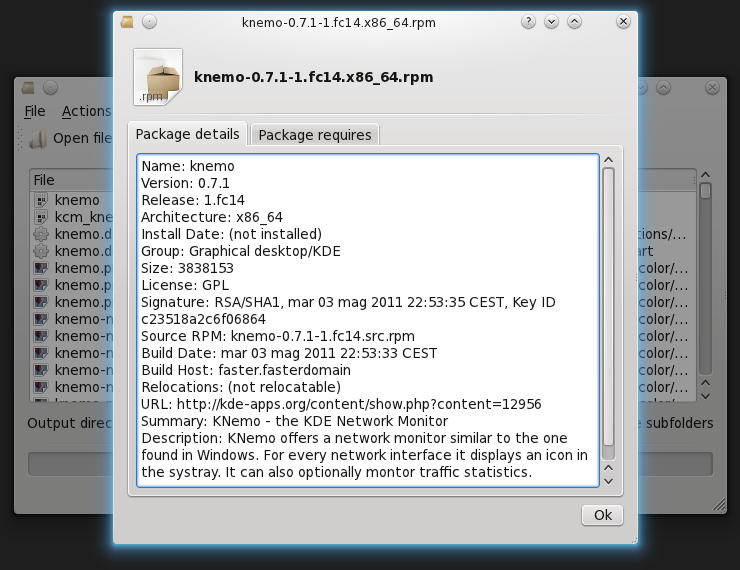Screen dimensions: 740x570
Task: Click Group: Graphical desktop/KDE line
Action: coord(241,251)
